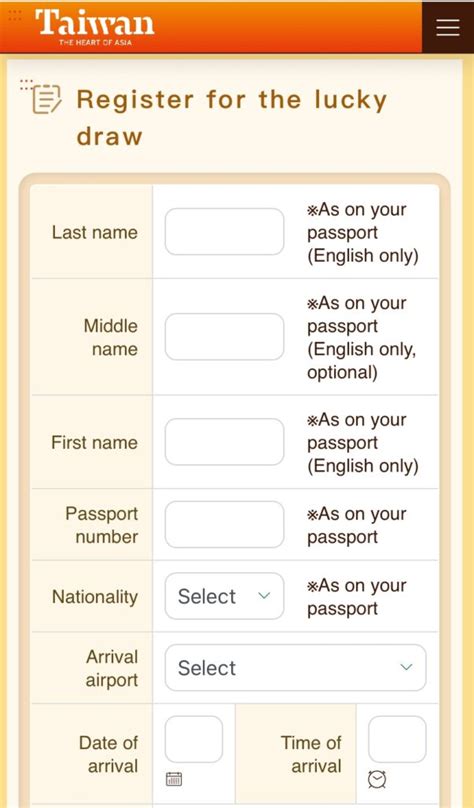Click the Time of arrival field
474x808 pixels.
tap(397, 739)
